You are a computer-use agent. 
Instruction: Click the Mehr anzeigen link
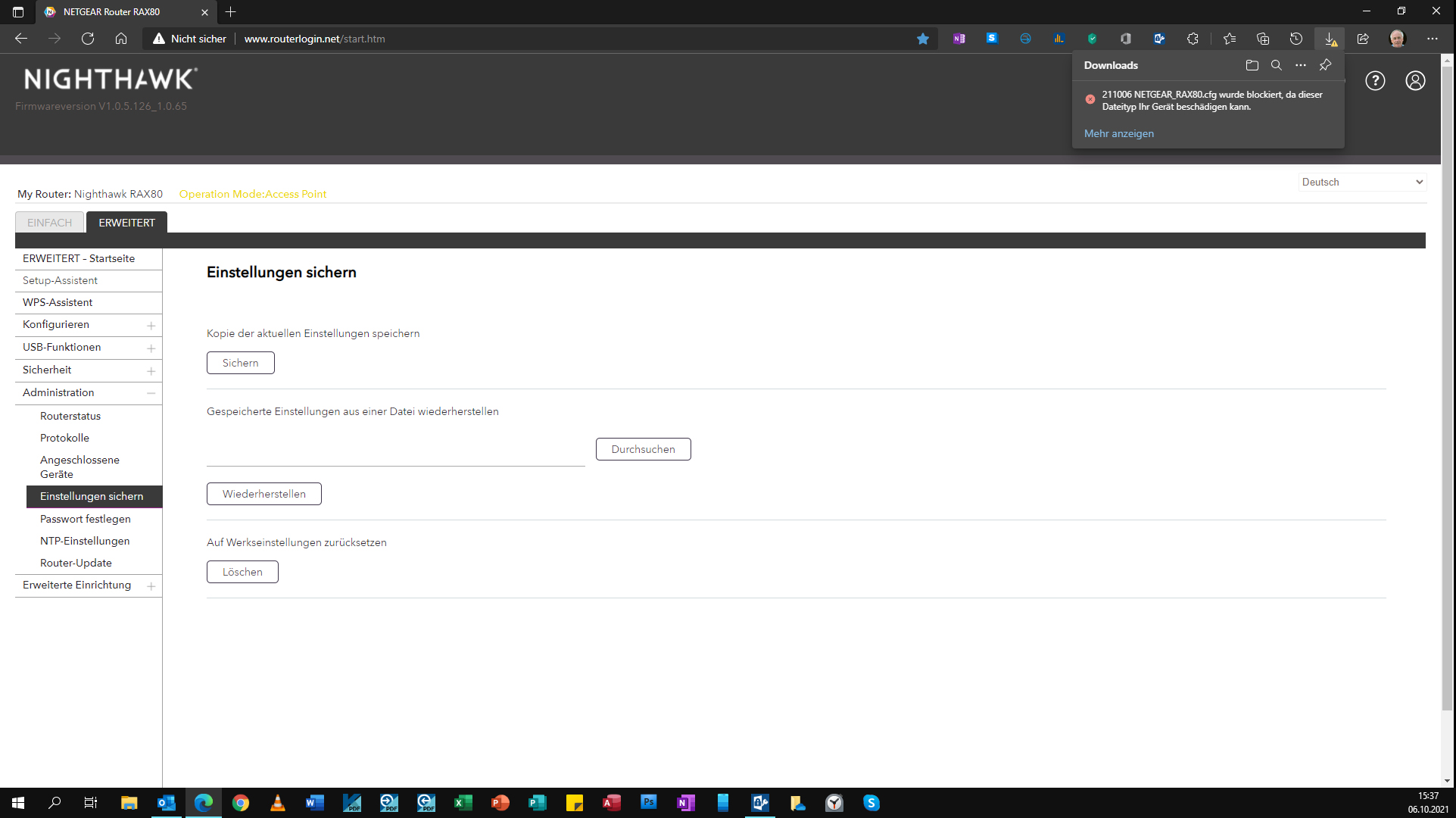[1118, 133]
